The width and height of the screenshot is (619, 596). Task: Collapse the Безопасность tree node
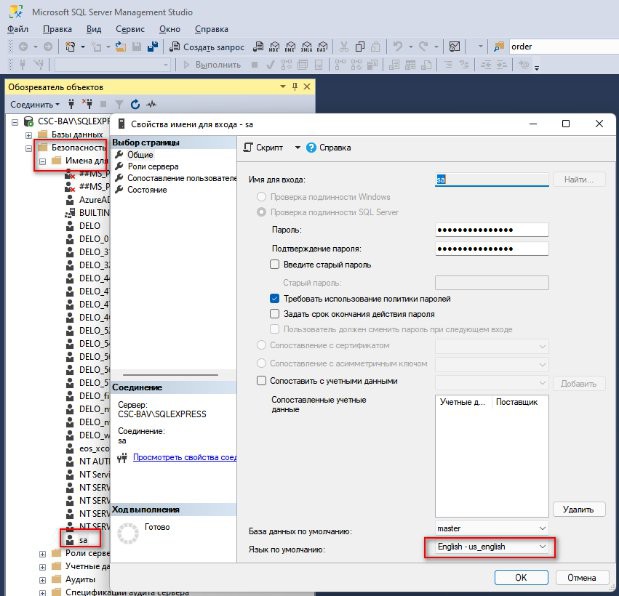click(30, 147)
